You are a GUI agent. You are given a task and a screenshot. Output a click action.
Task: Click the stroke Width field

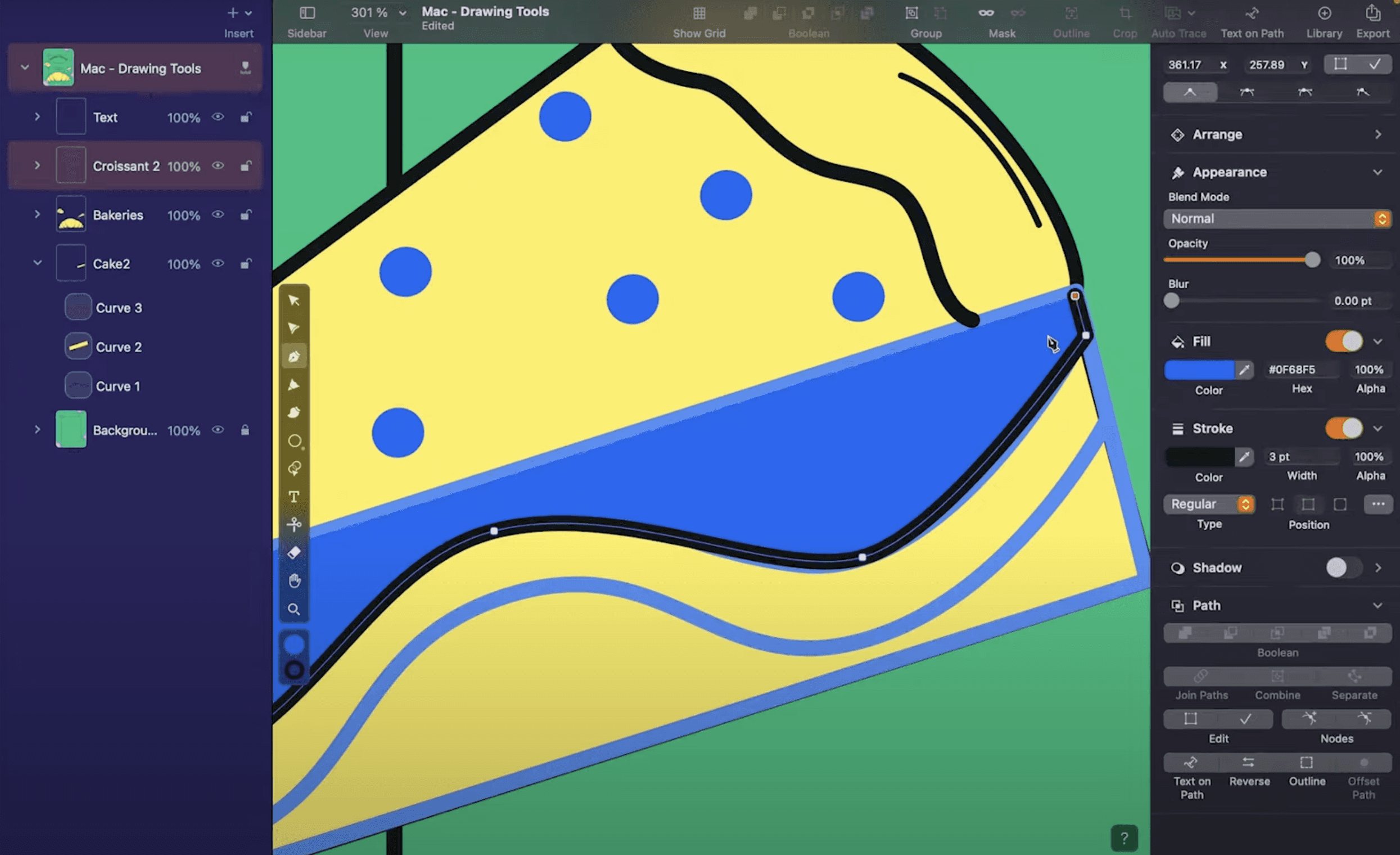point(1301,457)
